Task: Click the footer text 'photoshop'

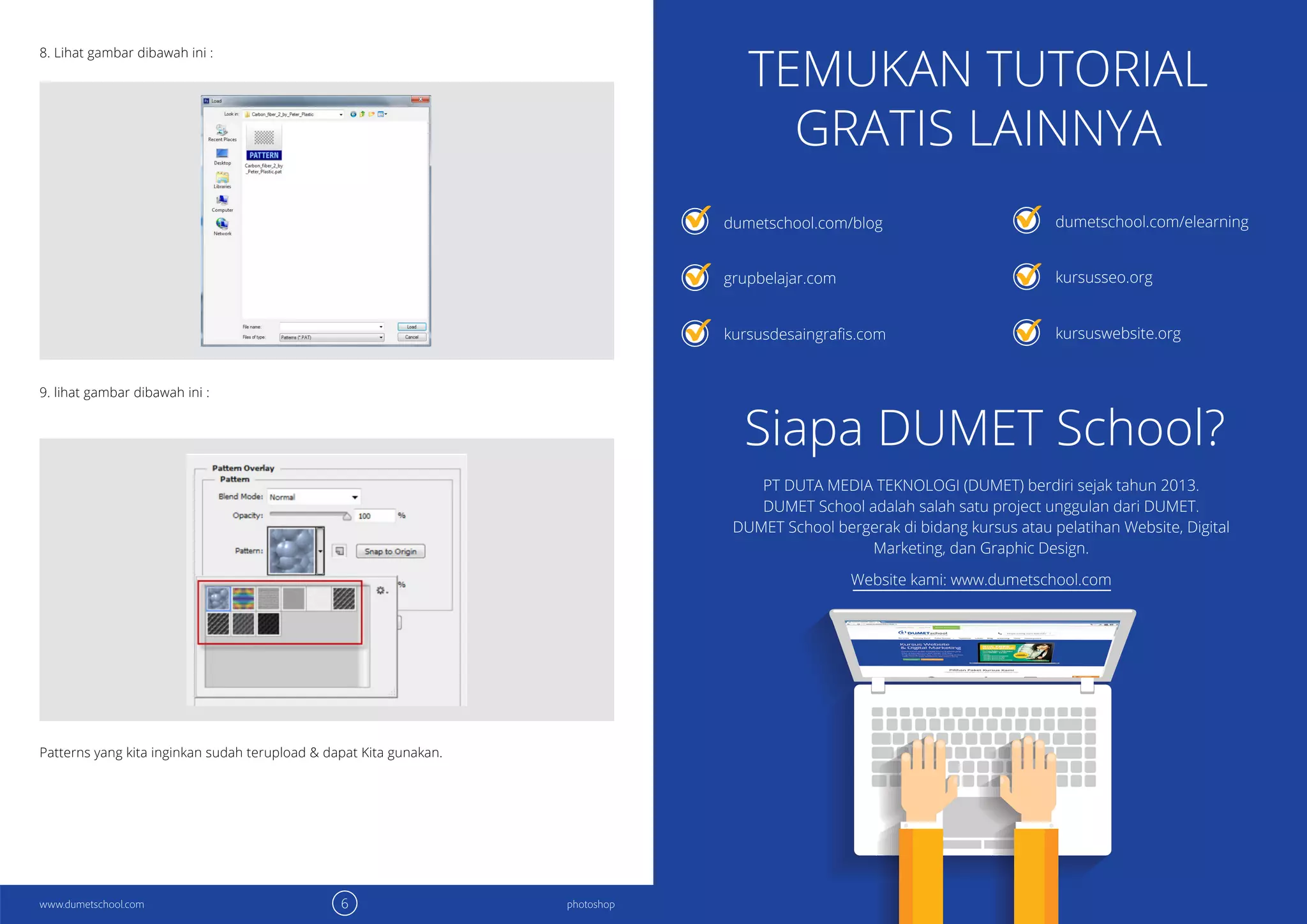Action: (x=590, y=904)
